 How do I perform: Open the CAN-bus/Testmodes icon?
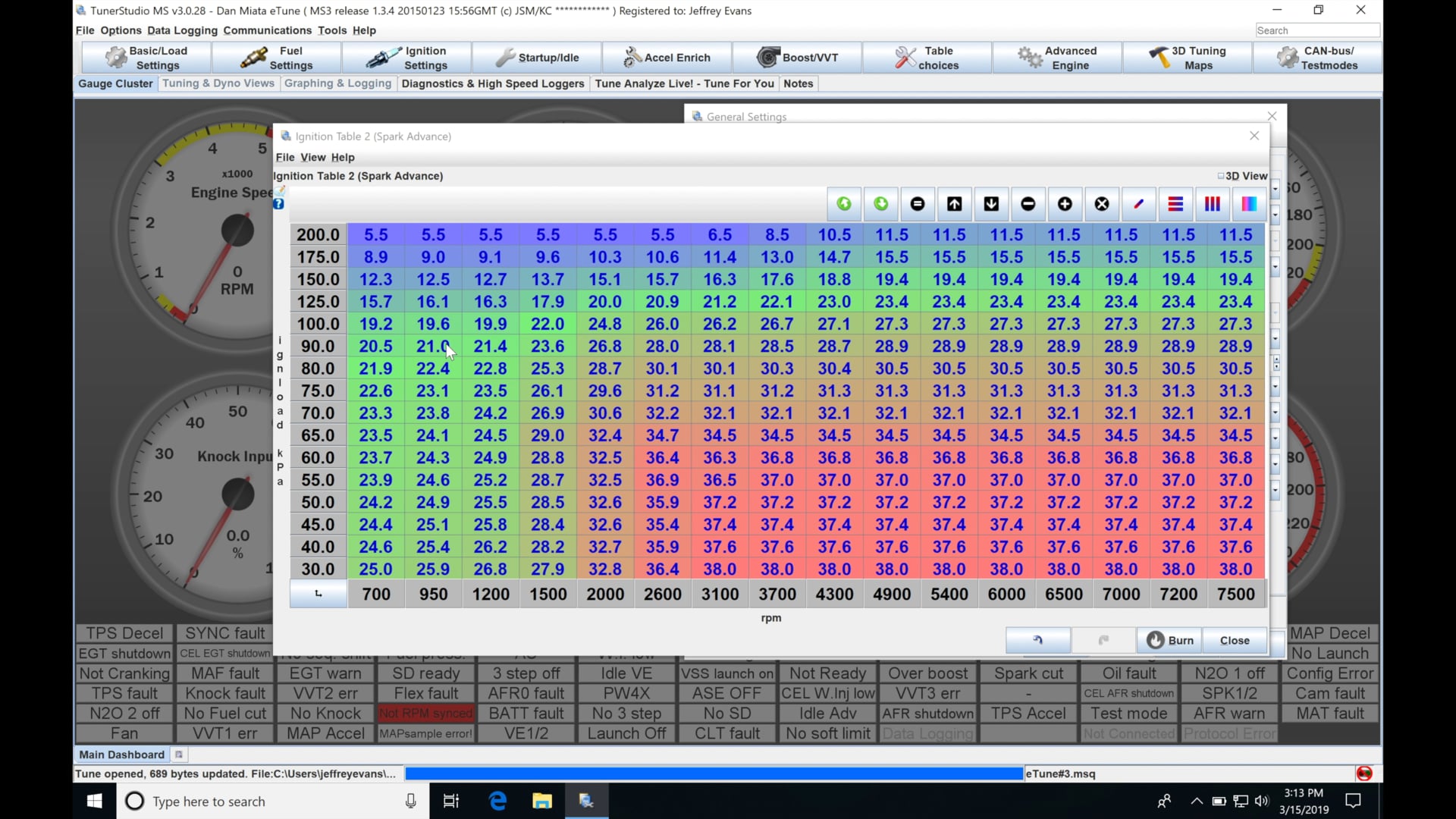coord(1319,57)
